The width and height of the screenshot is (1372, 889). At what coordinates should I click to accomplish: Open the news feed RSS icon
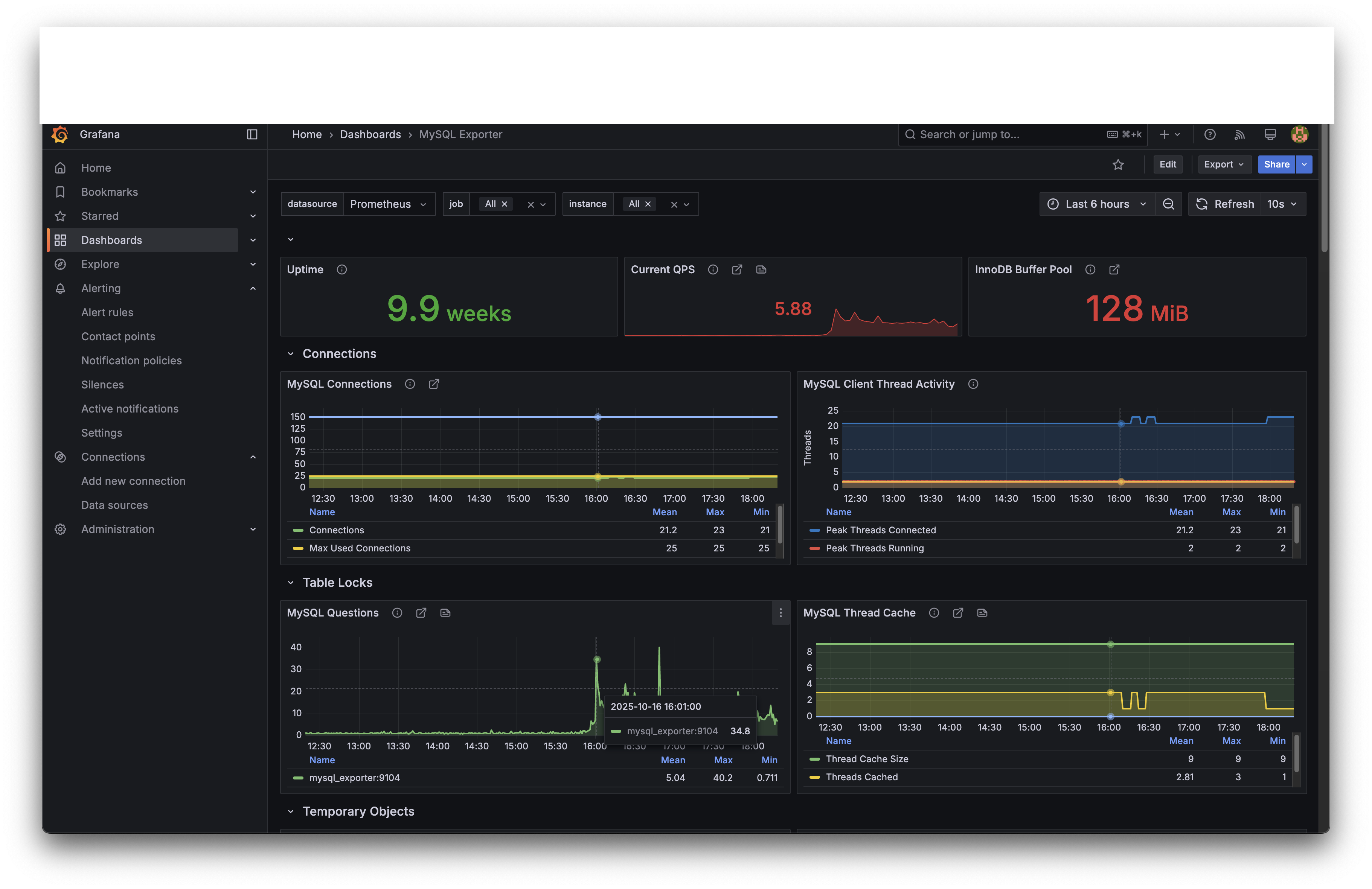click(1239, 134)
